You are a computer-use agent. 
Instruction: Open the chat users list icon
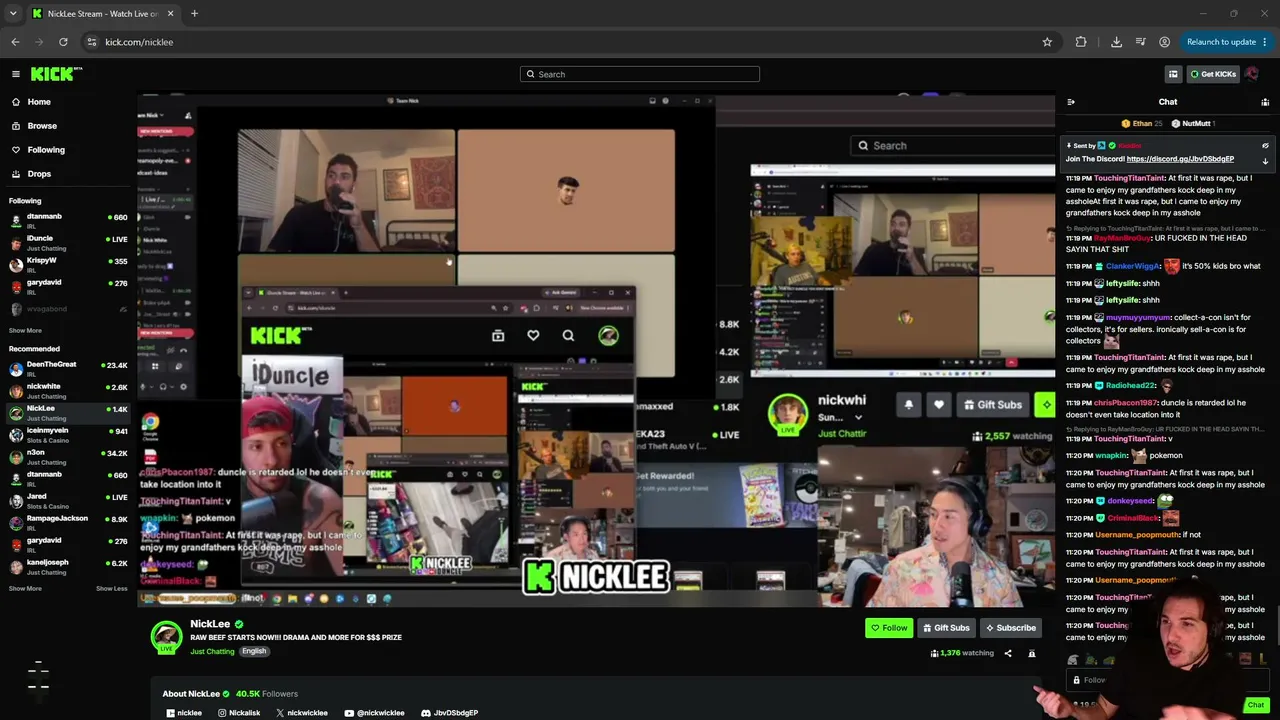click(x=1265, y=102)
